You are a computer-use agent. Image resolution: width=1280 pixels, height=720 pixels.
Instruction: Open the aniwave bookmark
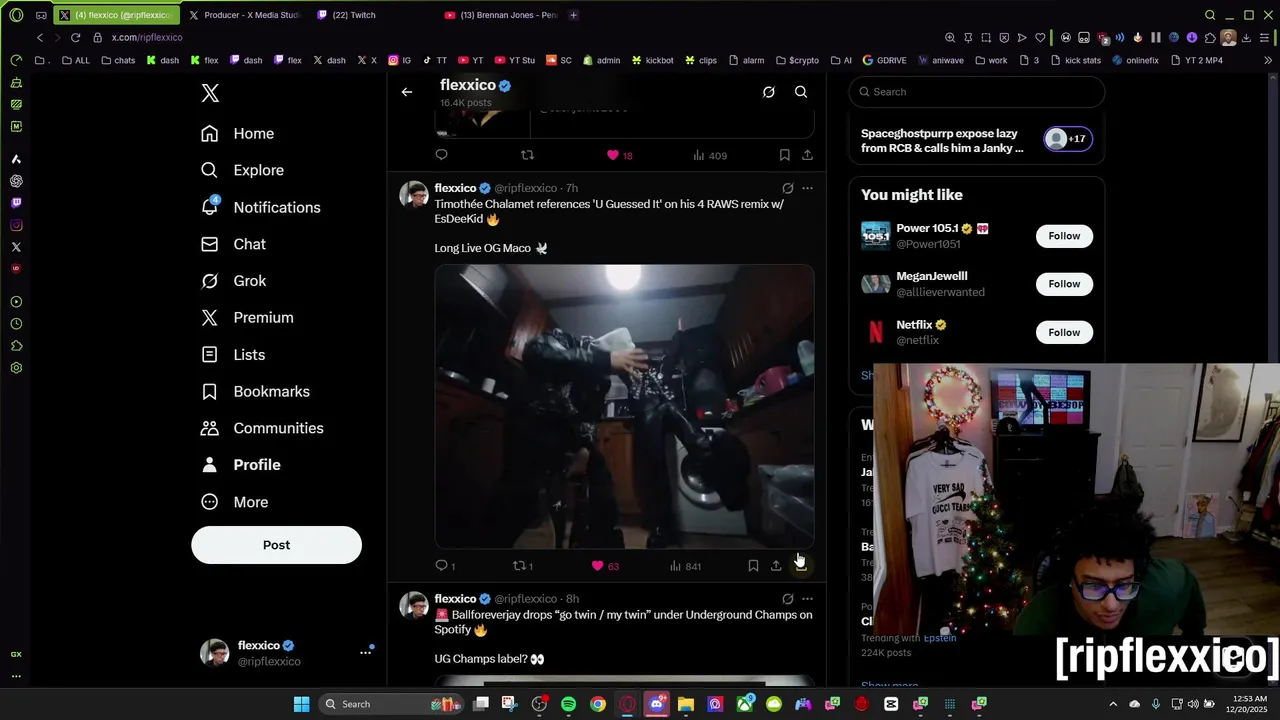click(941, 60)
